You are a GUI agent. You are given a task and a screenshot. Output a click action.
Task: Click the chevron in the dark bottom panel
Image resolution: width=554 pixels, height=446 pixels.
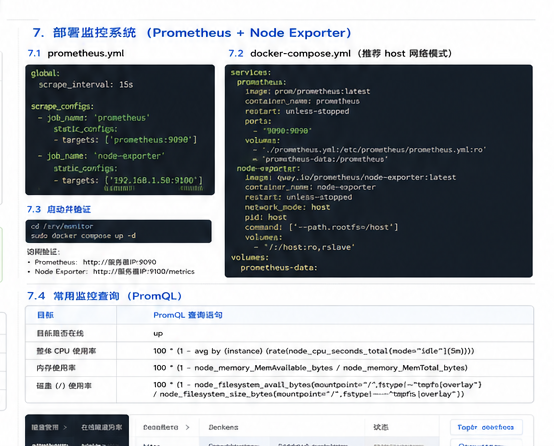(65, 427)
